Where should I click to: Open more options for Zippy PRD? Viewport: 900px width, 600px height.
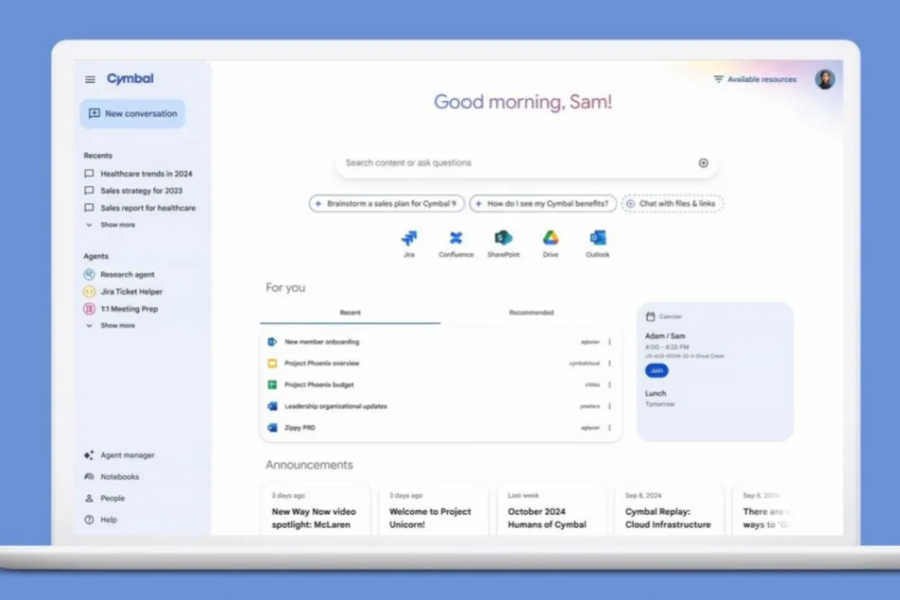tap(610, 428)
